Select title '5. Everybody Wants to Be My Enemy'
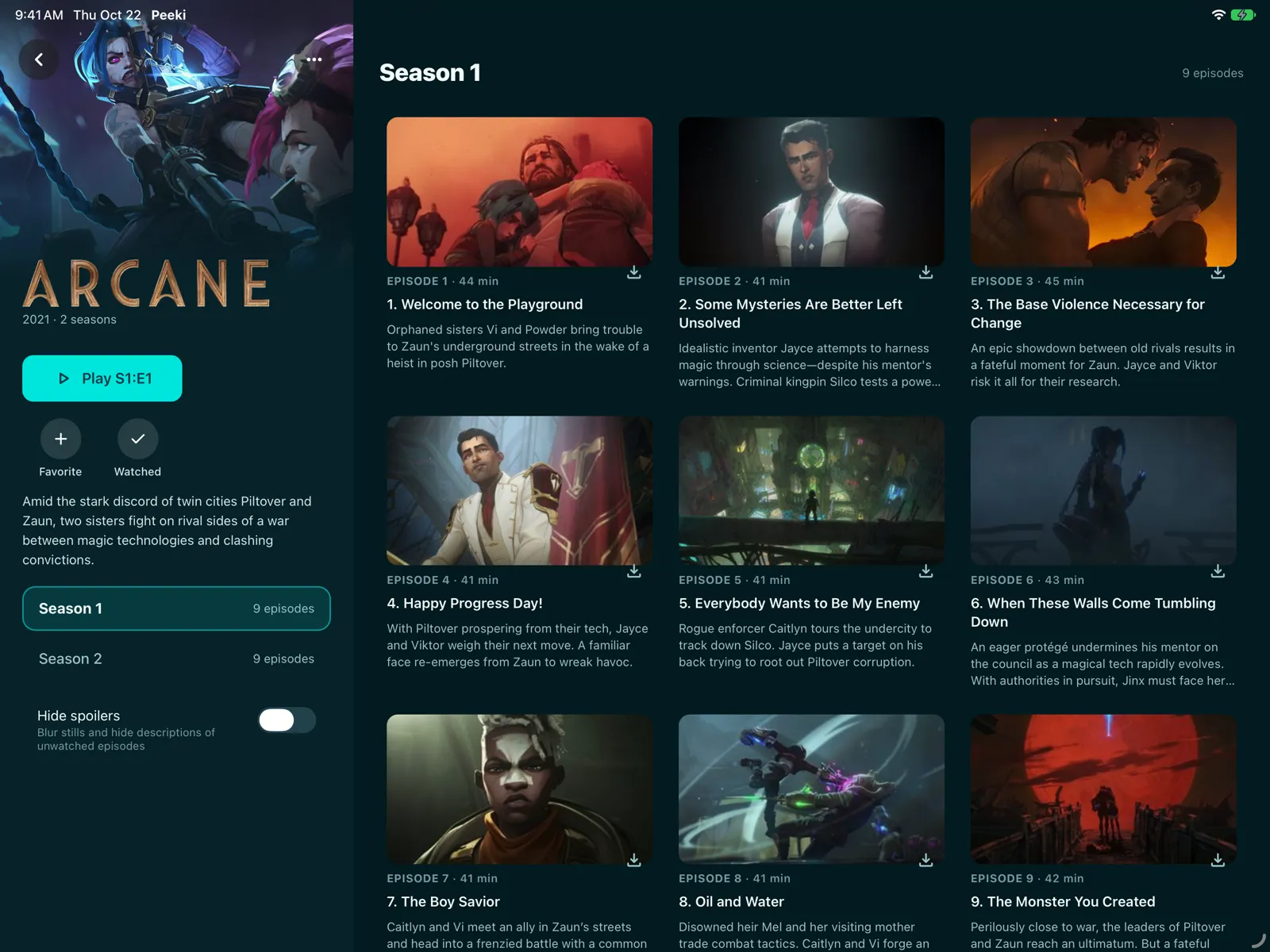This screenshot has height=952, width=1270. pos(799,604)
